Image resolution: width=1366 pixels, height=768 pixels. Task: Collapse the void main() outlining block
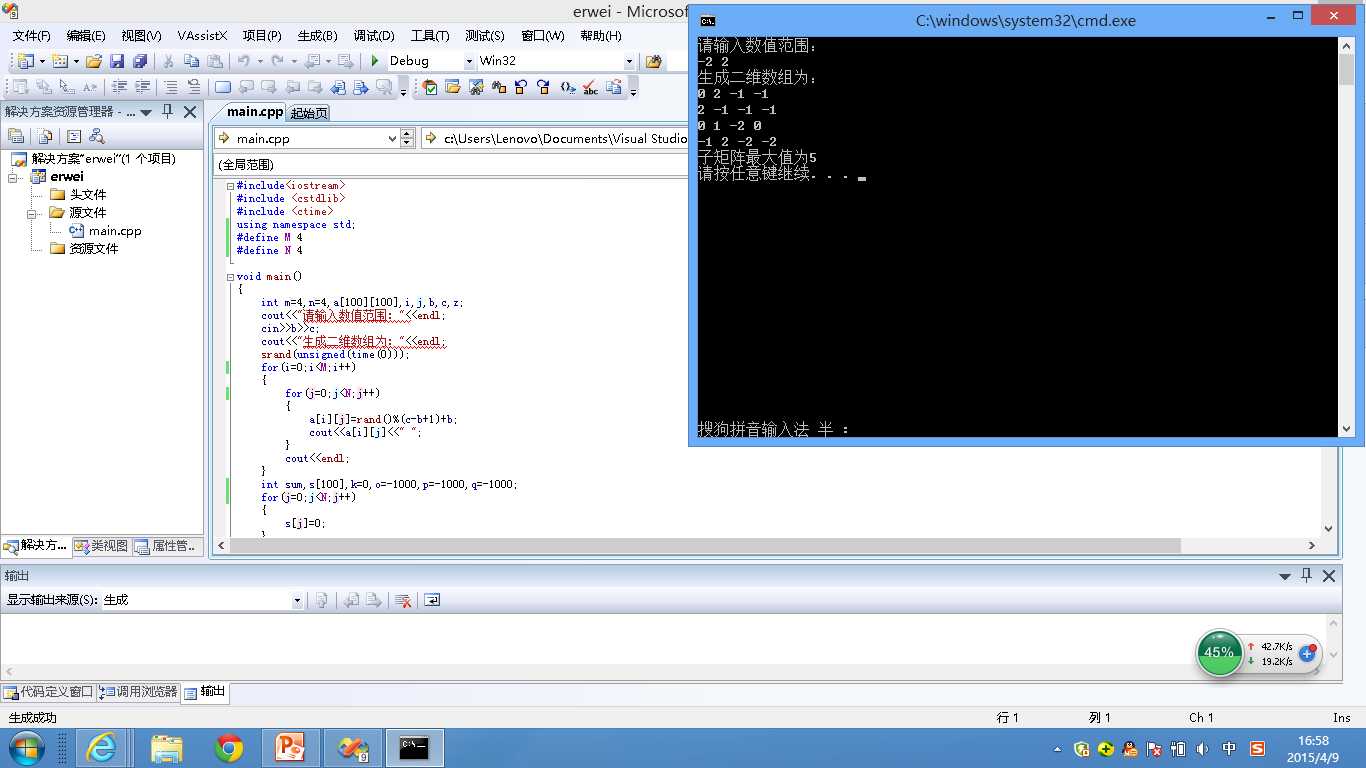pyautogui.click(x=230, y=277)
